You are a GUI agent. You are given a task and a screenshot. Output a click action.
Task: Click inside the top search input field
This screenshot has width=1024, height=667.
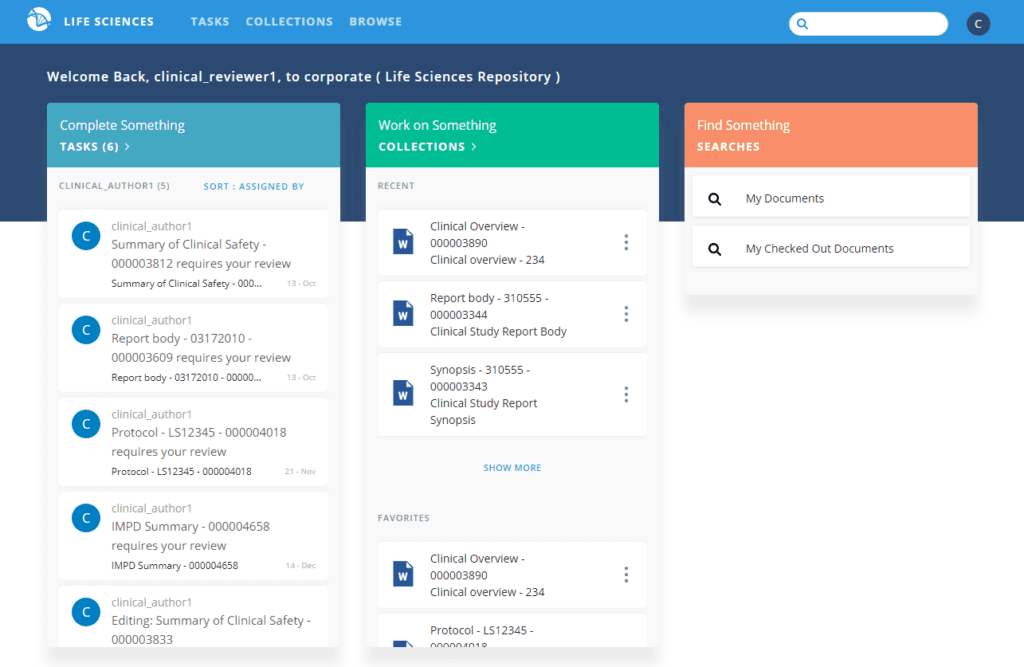(x=880, y=23)
